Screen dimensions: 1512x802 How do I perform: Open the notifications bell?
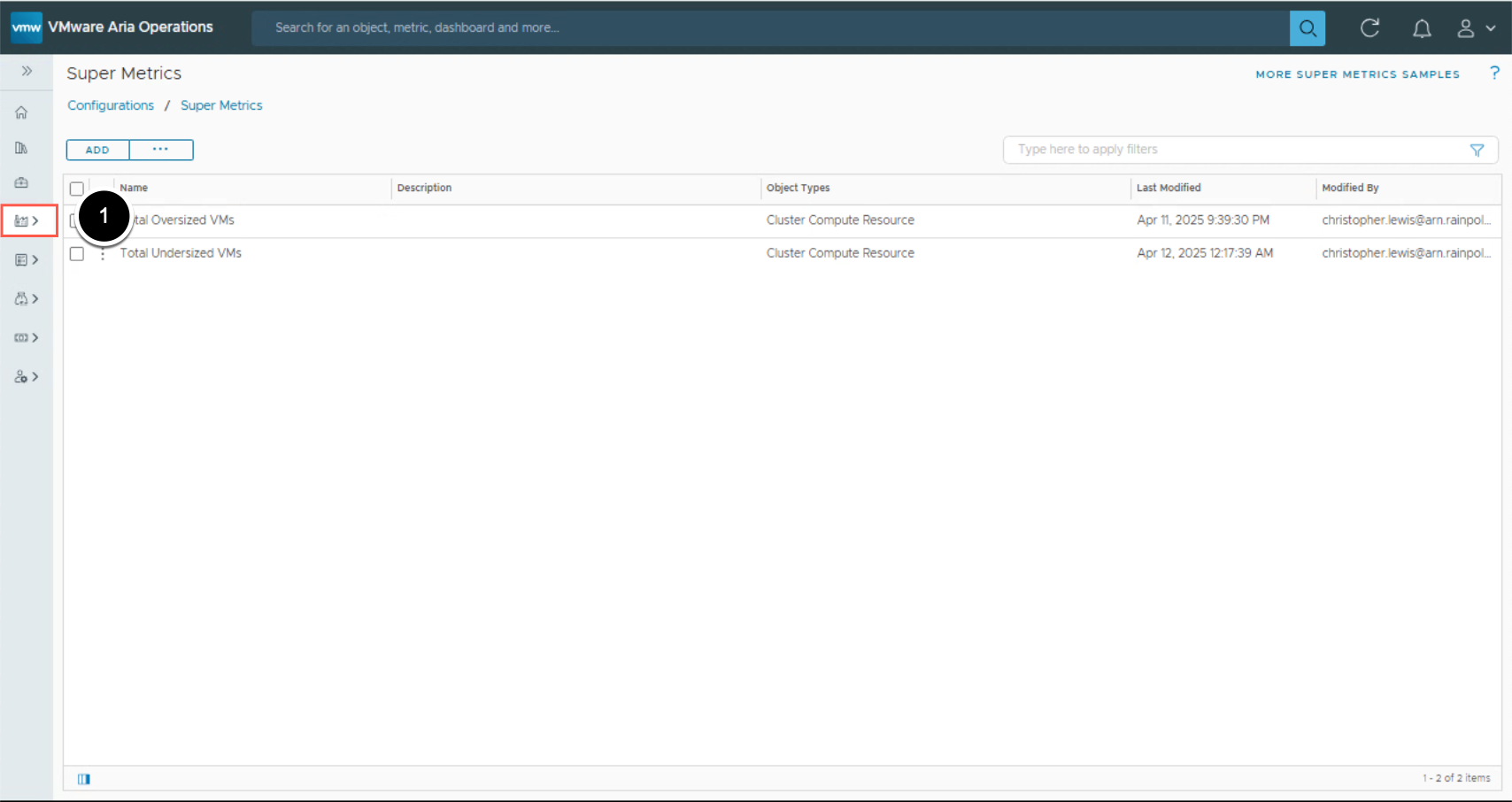1421,28
